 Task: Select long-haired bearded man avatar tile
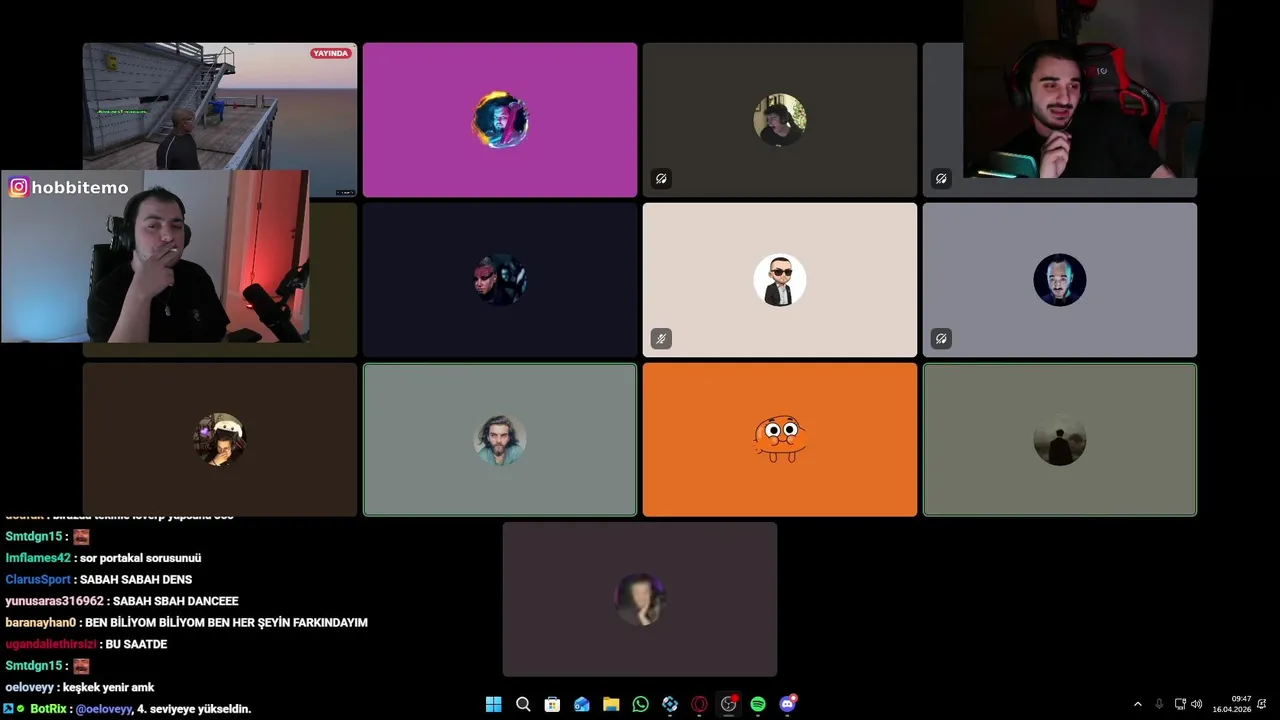pos(500,440)
